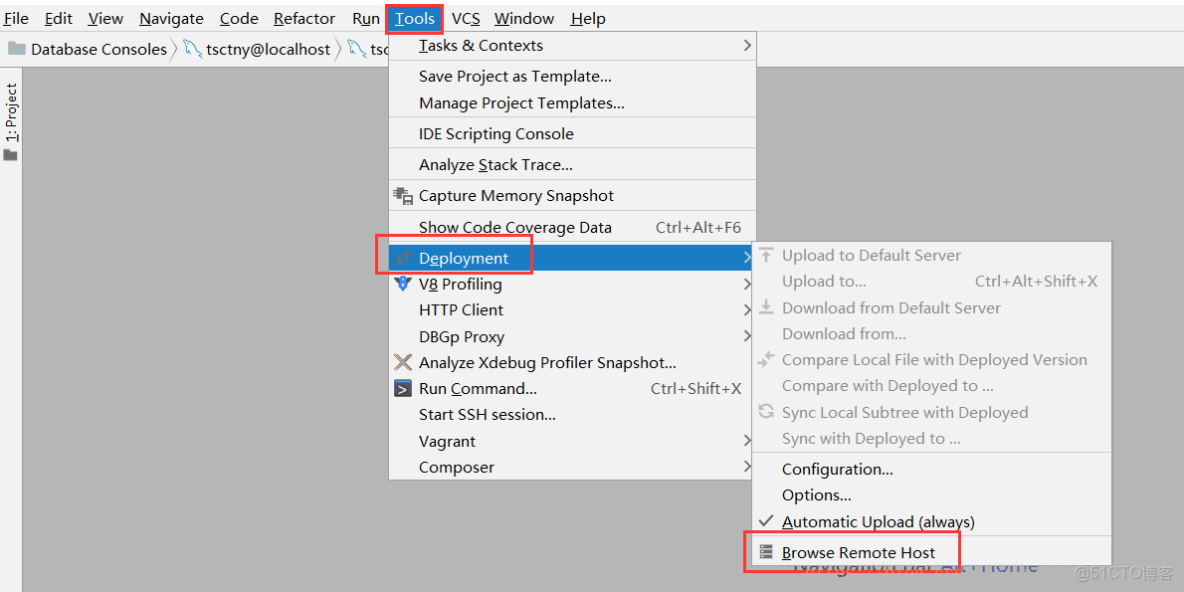Click the Capture Memory Snapshot icon
This screenshot has width=1184, height=592.
click(x=403, y=196)
